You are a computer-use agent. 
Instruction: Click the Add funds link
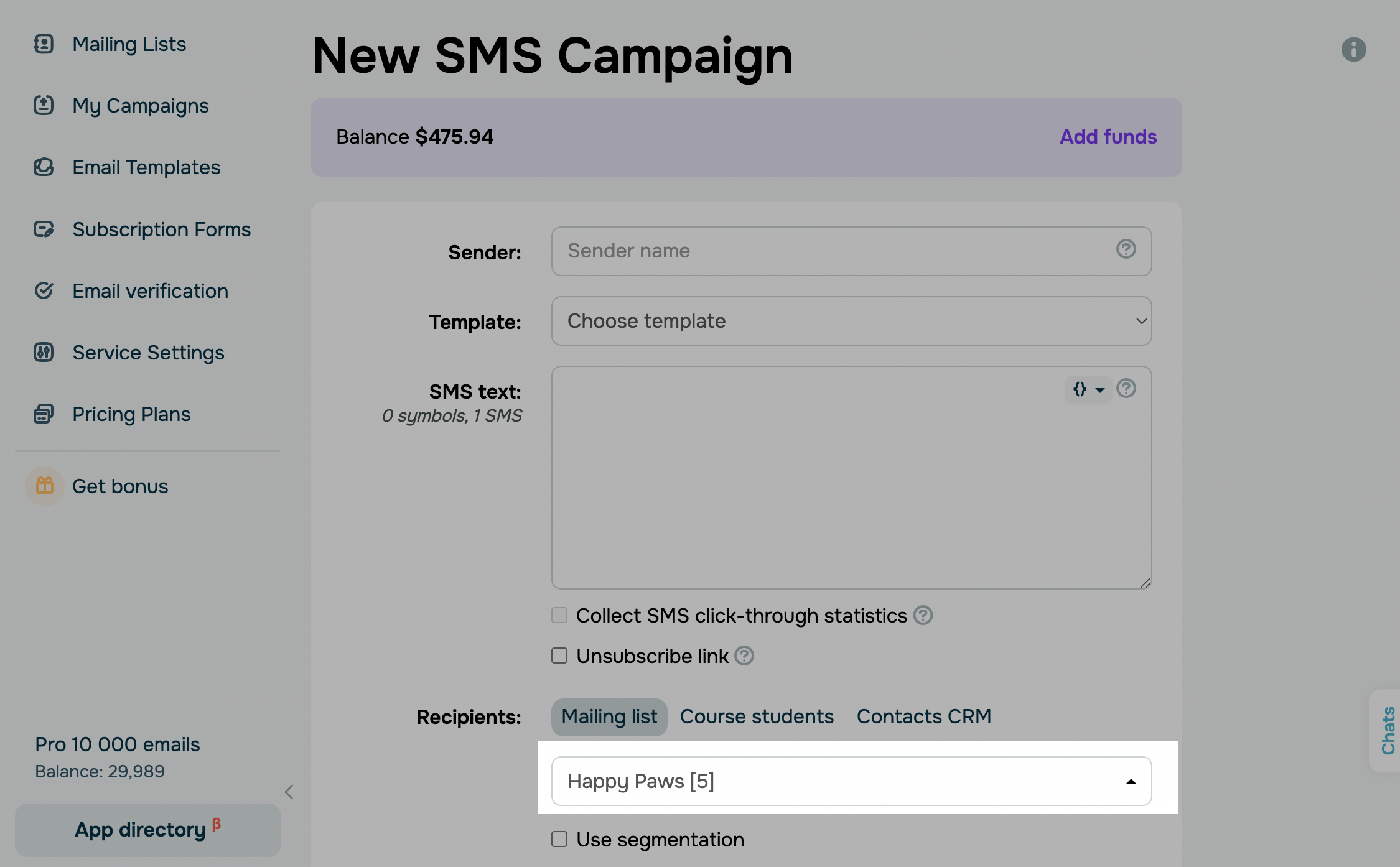[1108, 137]
